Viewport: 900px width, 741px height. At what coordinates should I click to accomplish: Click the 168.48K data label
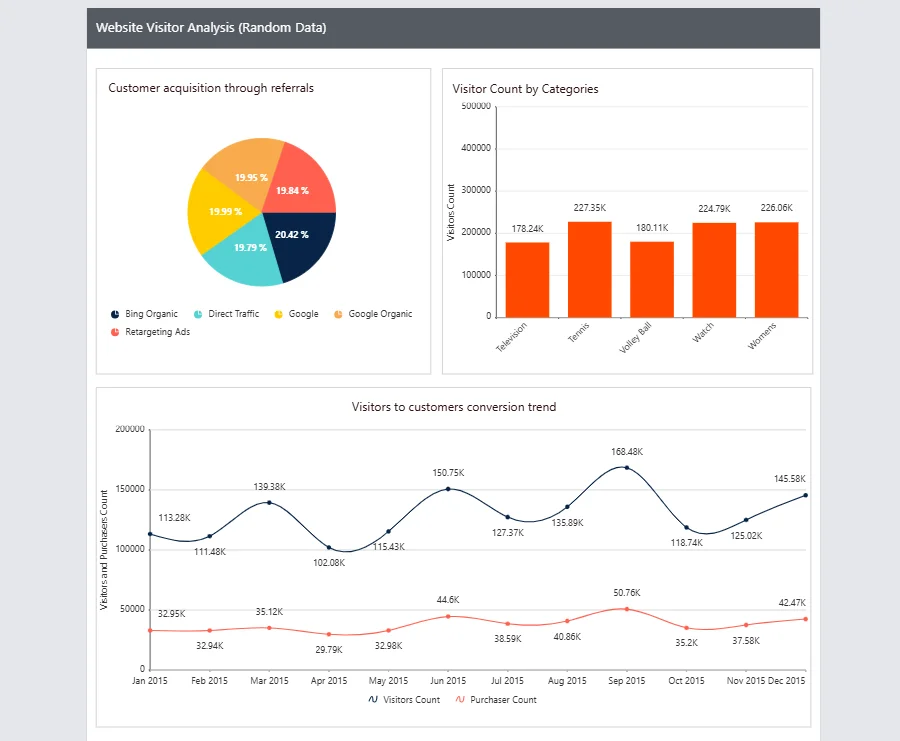[x=627, y=452]
